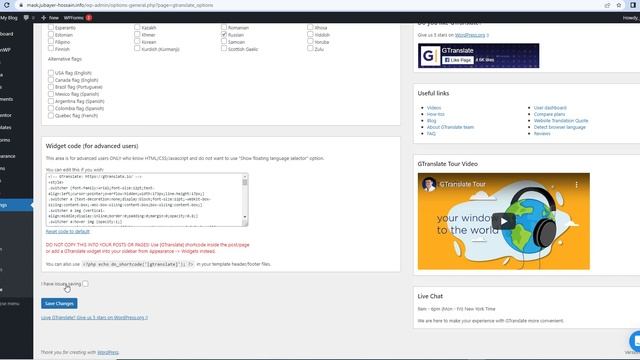Click the GTranslate G logo on Facebook banner
Image resolution: width=640 pixels, height=360 pixels.
point(429,56)
